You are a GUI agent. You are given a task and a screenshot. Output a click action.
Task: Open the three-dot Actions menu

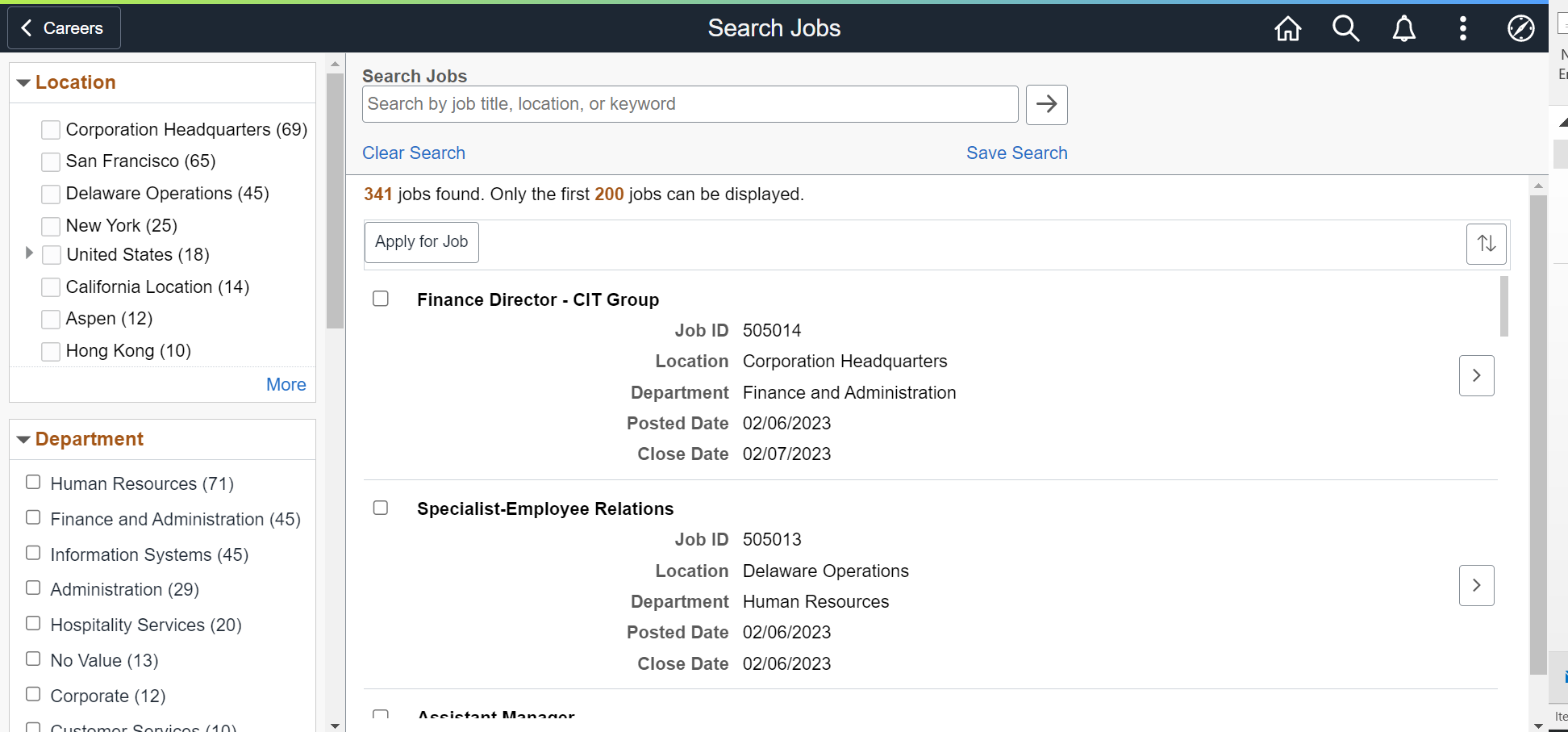tap(1462, 29)
